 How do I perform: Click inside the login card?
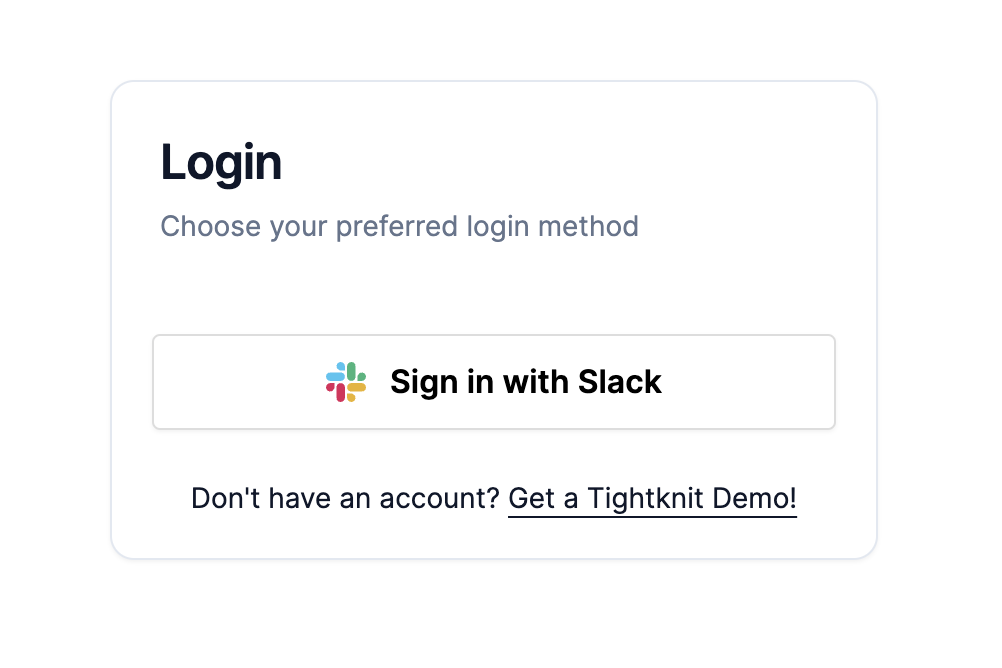point(494,290)
